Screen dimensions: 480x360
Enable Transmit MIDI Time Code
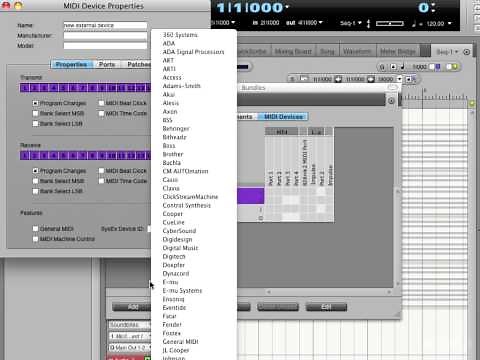[101, 113]
